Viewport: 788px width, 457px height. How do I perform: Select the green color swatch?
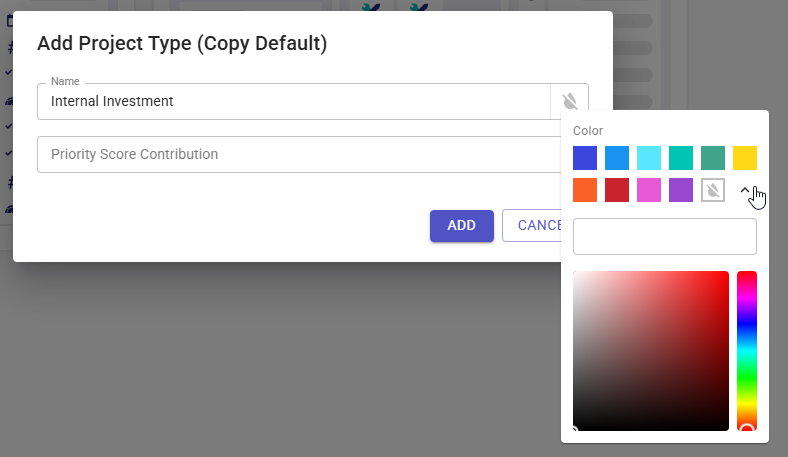coord(713,158)
